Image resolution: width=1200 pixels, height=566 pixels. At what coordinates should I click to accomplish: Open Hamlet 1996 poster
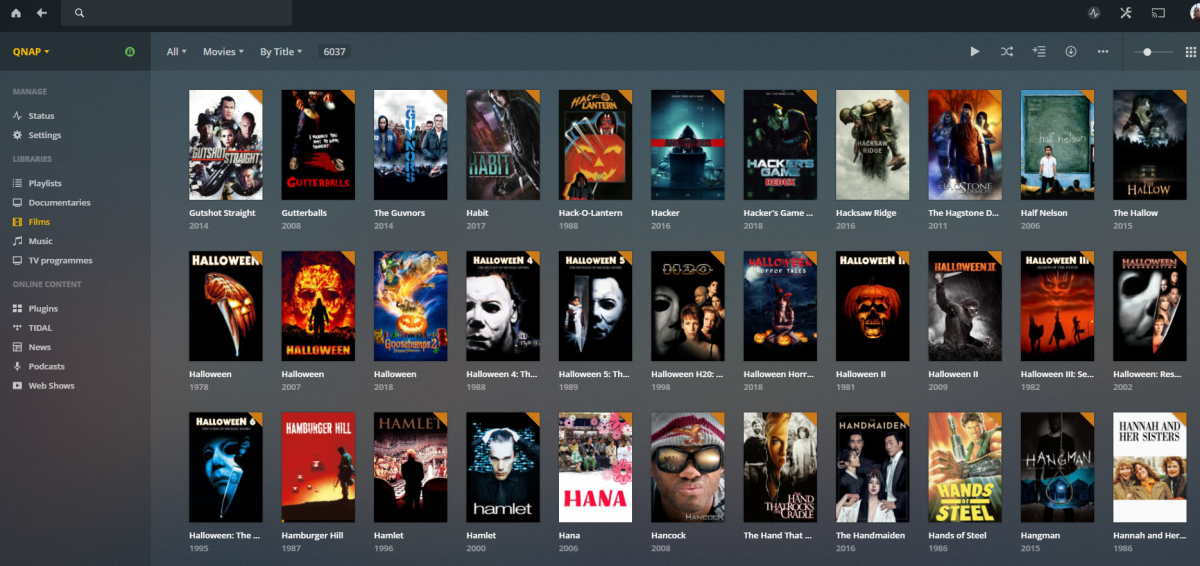[x=411, y=467]
